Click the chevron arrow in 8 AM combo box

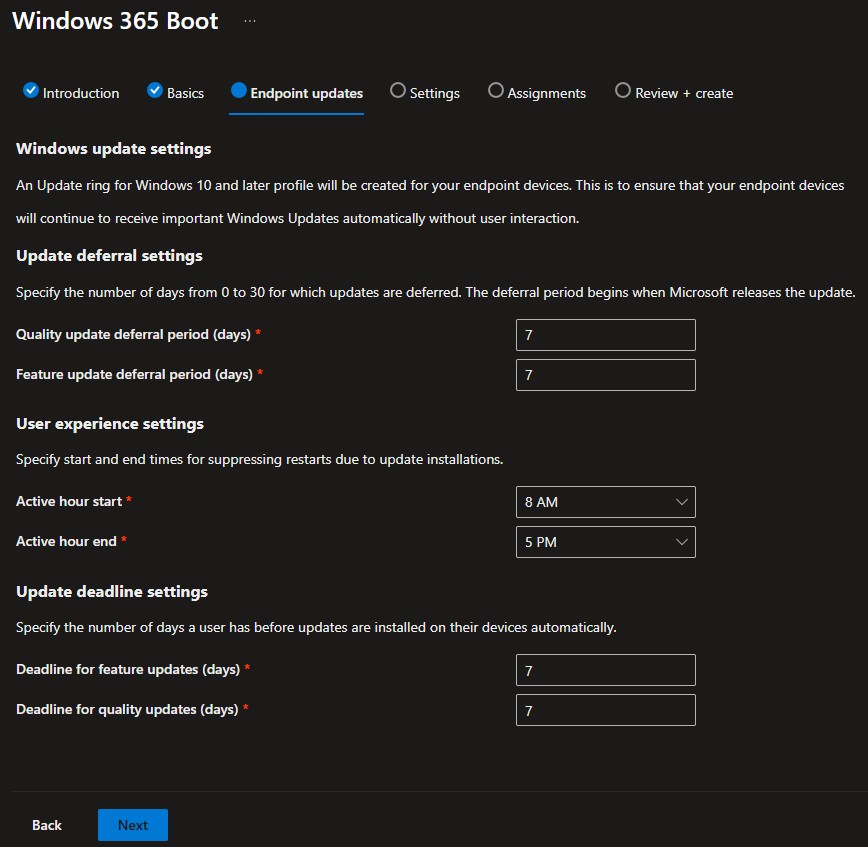point(682,502)
